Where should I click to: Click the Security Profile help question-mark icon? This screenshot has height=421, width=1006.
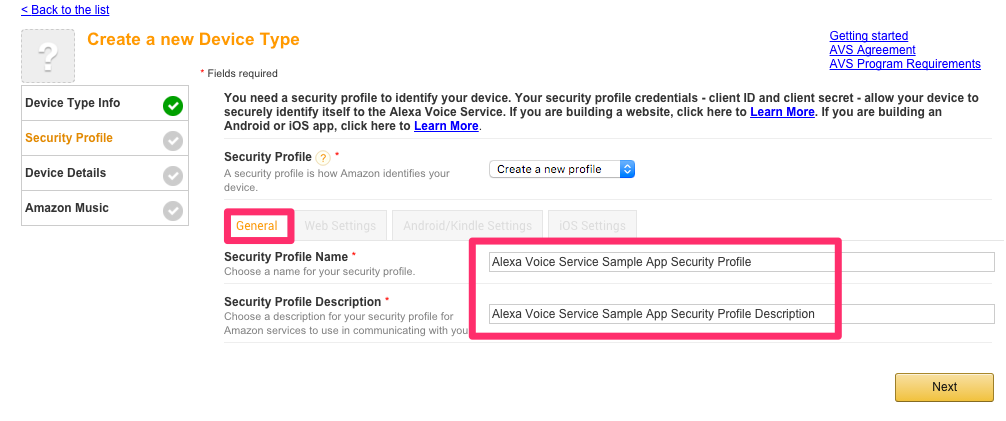click(324, 158)
